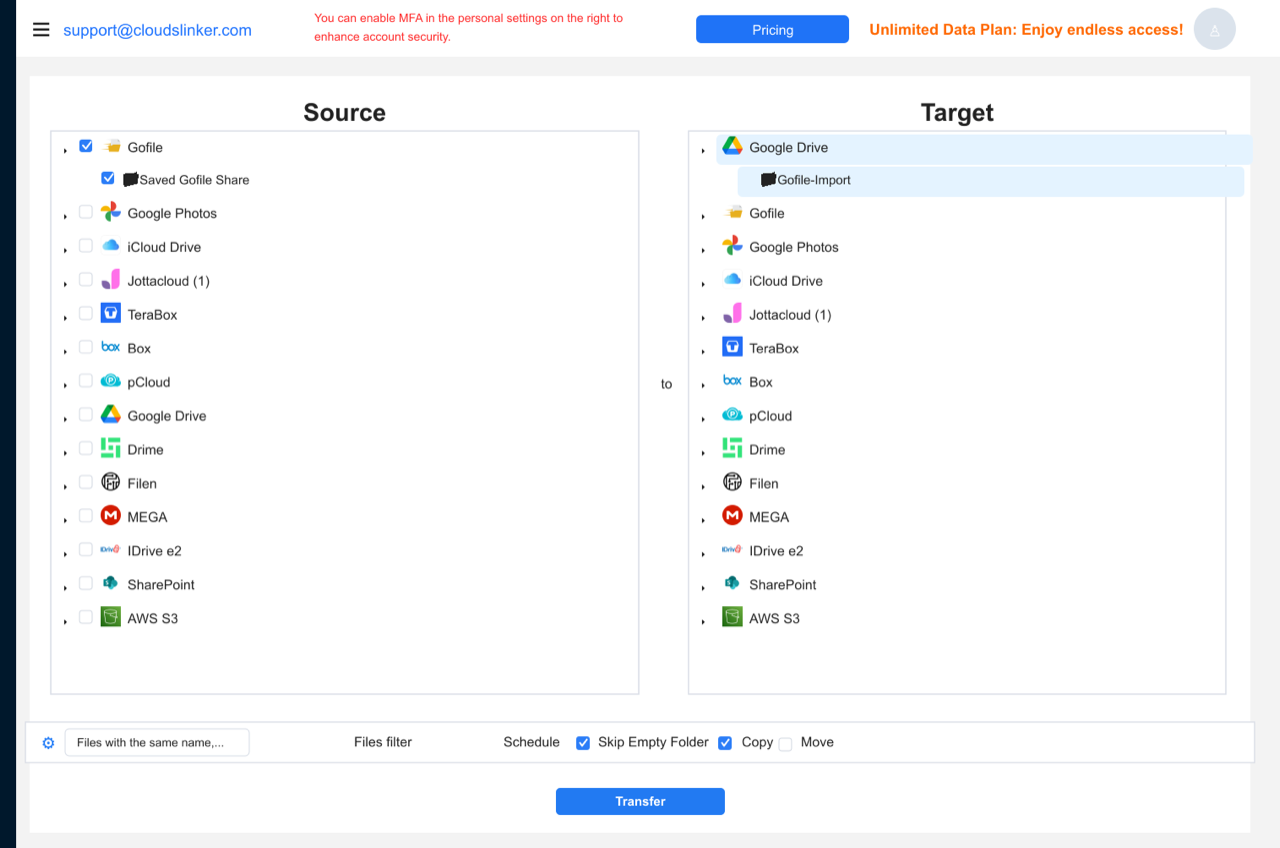Click the user avatar icon
Image resolution: width=1280 pixels, height=848 pixels.
pos(1215,30)
